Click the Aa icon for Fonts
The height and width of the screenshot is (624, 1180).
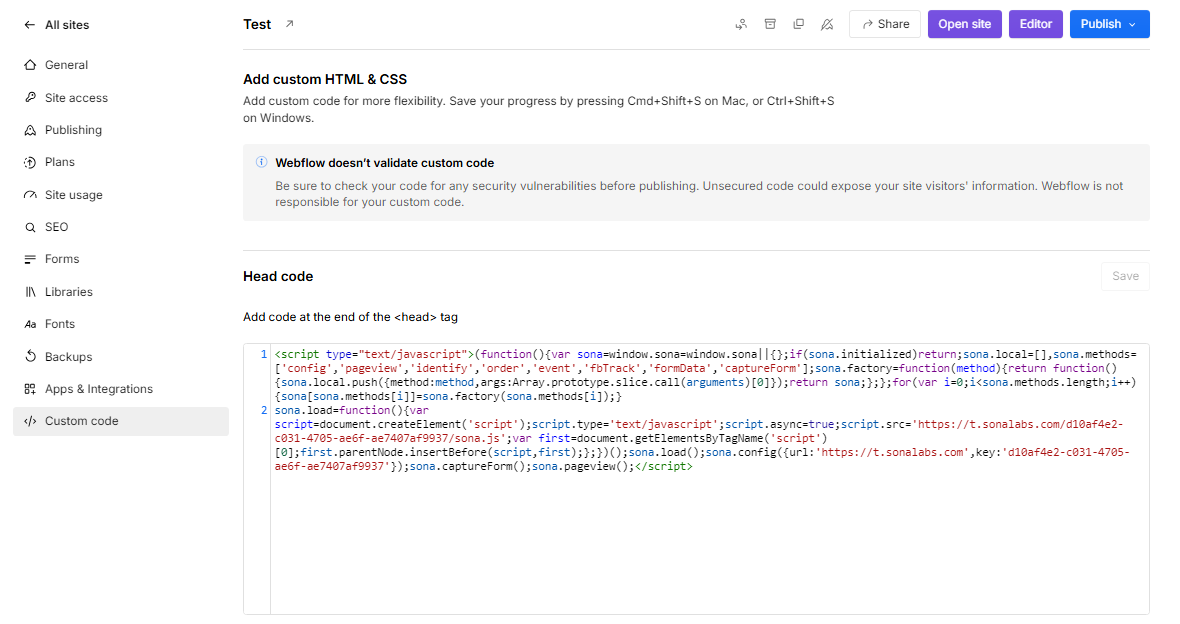click(x=30, y=324)
